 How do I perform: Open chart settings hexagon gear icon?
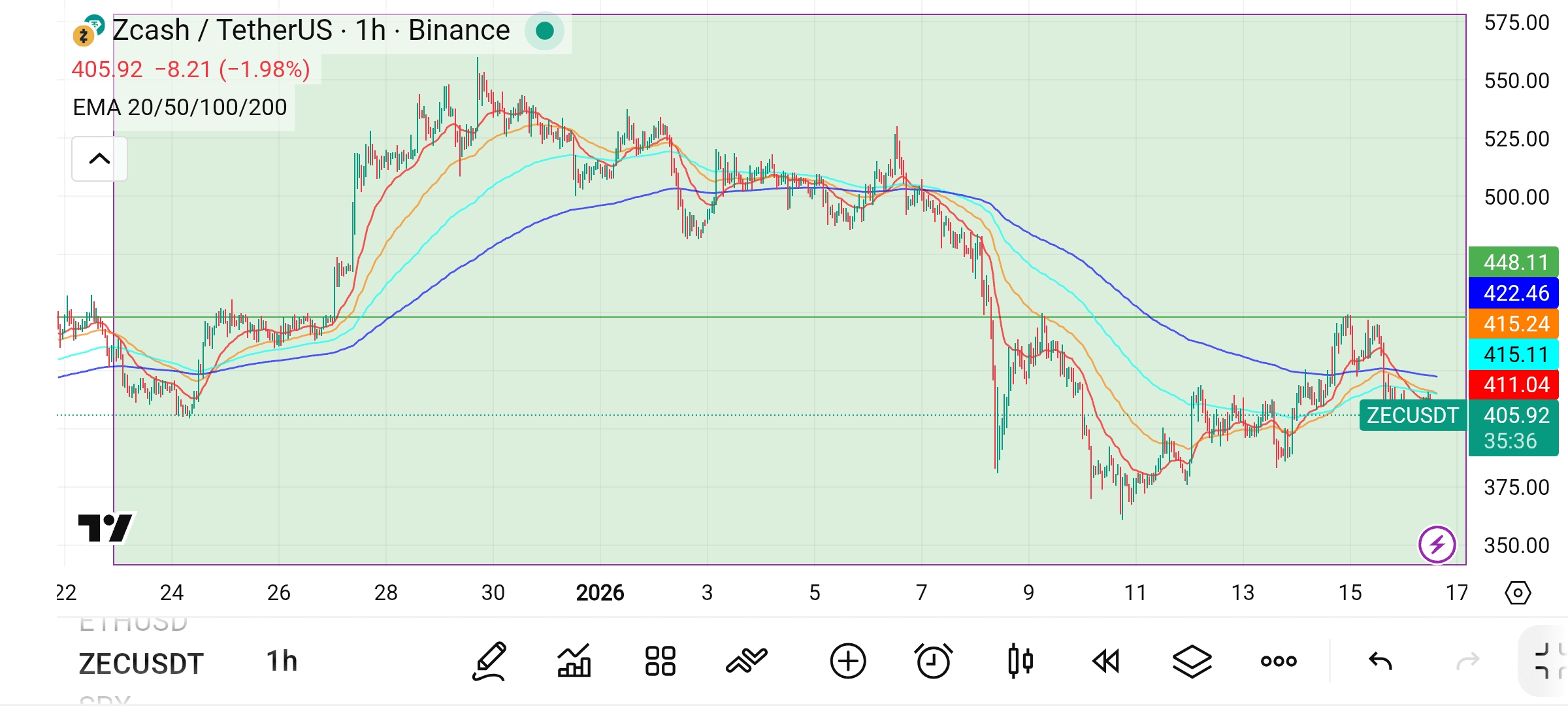(1517, 593)
